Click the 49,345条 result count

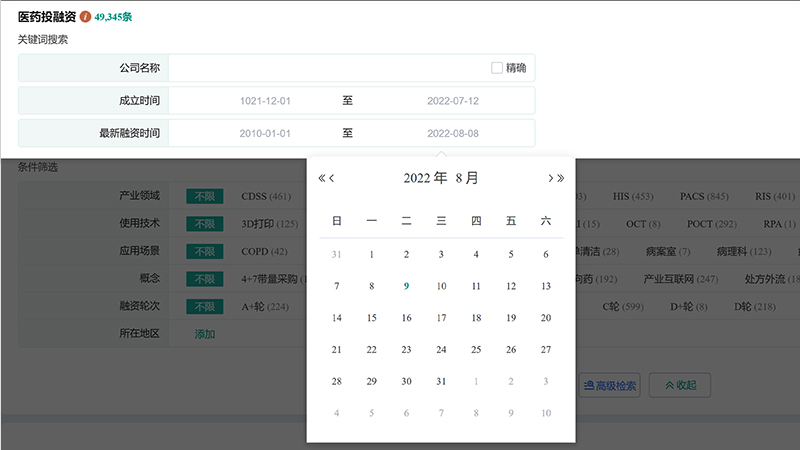tap(113, 17)
